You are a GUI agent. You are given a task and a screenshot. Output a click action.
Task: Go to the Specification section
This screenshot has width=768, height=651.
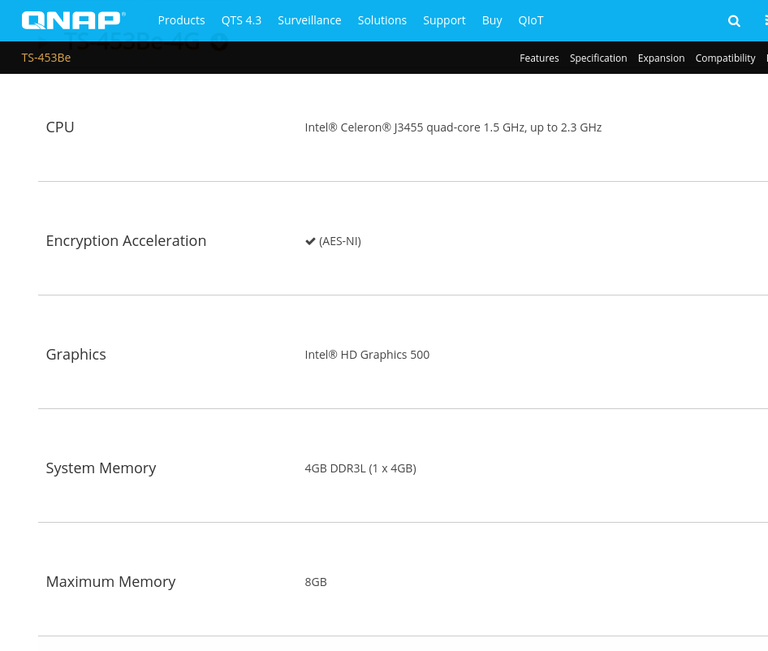tap(598, 58)
